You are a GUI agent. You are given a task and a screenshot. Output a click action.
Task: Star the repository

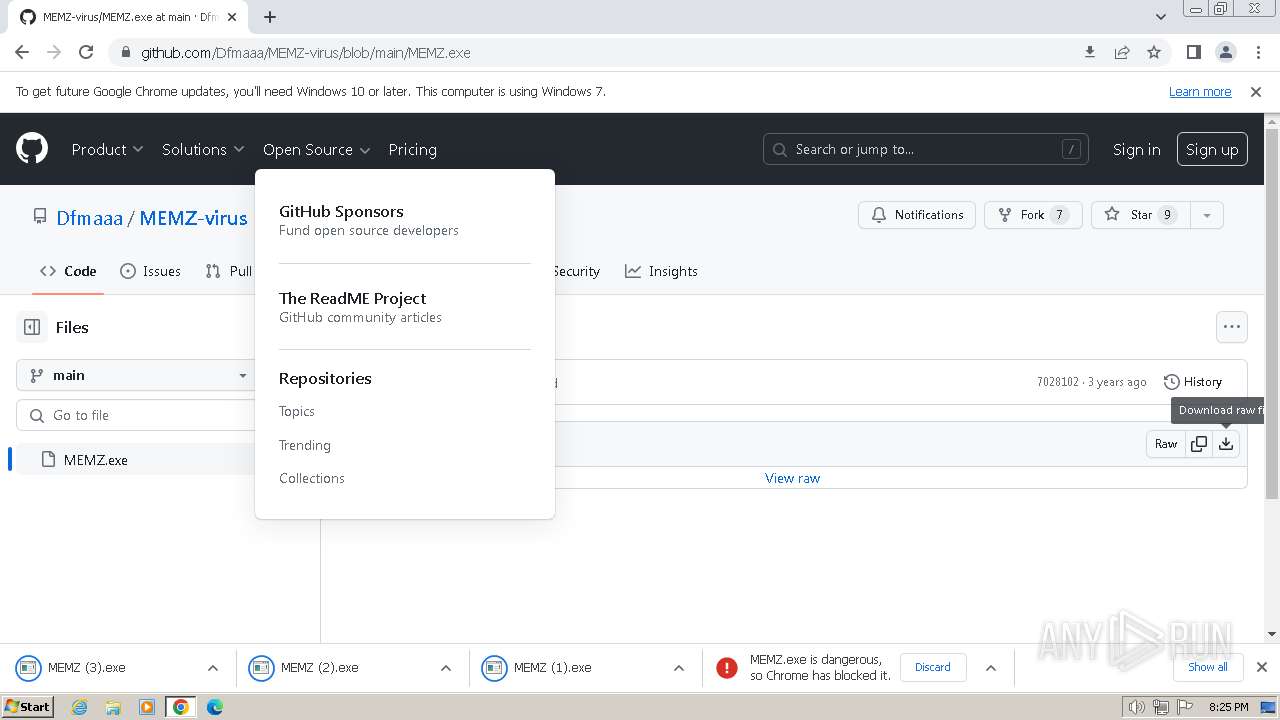pyautogui.click(x=1141, y=215)
